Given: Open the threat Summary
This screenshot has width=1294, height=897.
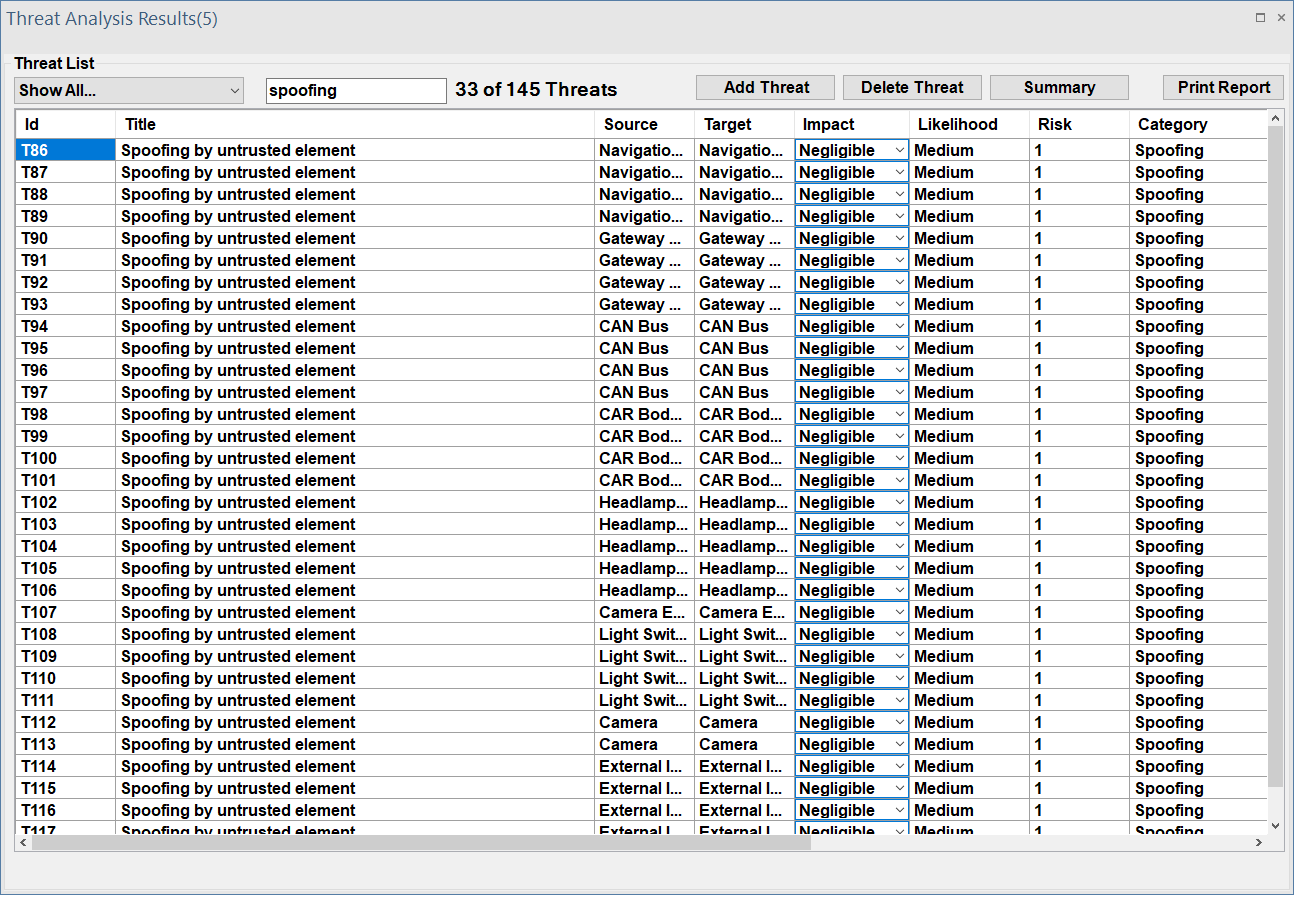Looking at the screenshot, I should tap(1058, 88).
